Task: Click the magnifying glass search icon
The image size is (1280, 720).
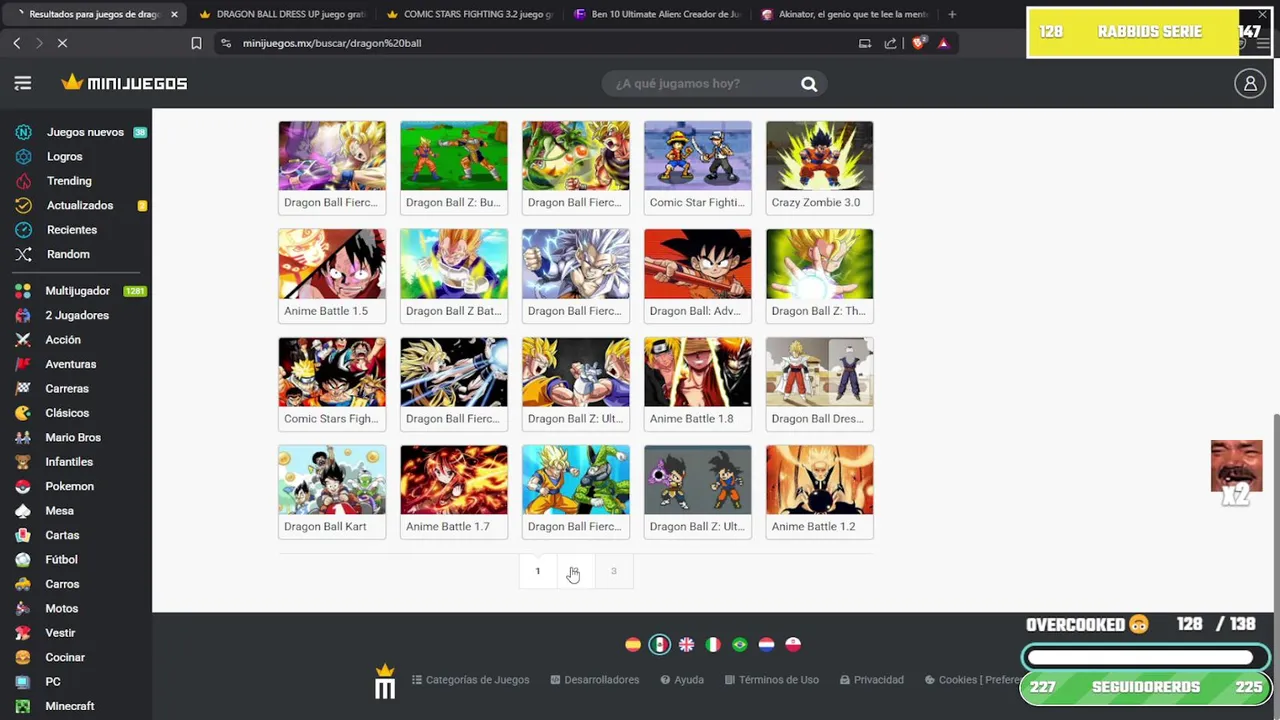Action: [809, 84]
